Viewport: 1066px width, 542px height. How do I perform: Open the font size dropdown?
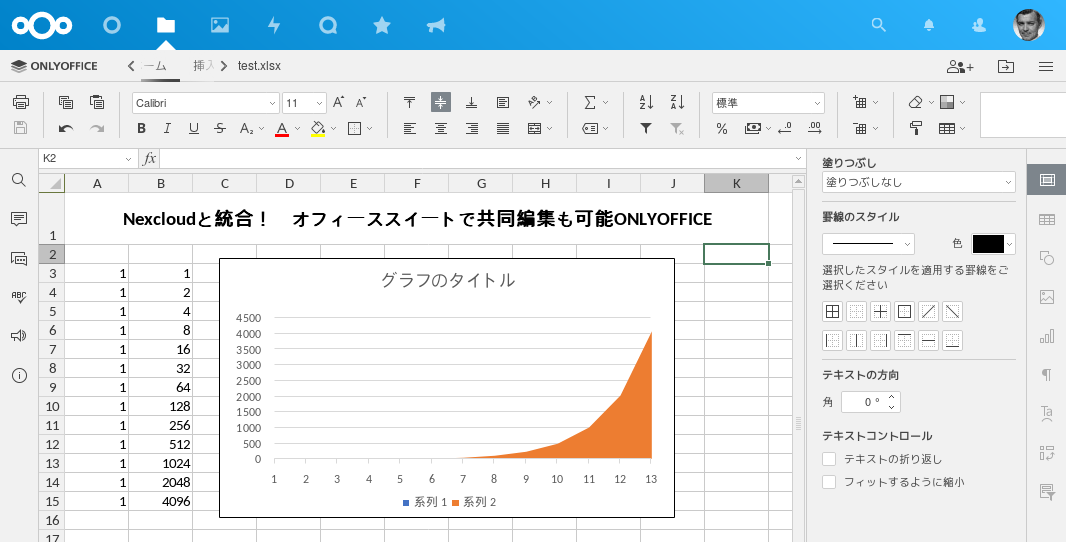[x=320, y=103]
